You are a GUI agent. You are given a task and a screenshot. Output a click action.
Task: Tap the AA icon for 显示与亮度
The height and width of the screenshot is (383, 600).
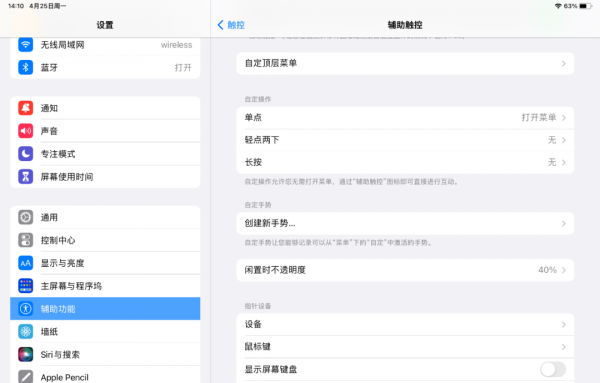[26, 263]
